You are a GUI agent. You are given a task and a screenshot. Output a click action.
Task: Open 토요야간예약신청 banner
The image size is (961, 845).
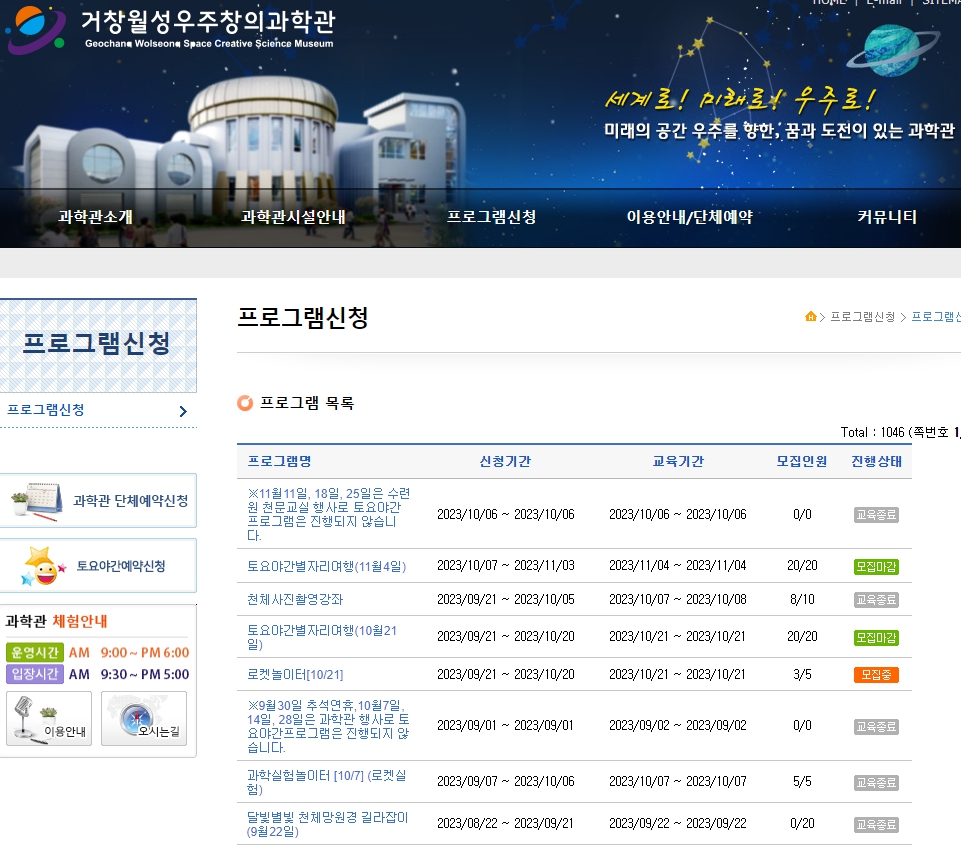pos(98,566)
